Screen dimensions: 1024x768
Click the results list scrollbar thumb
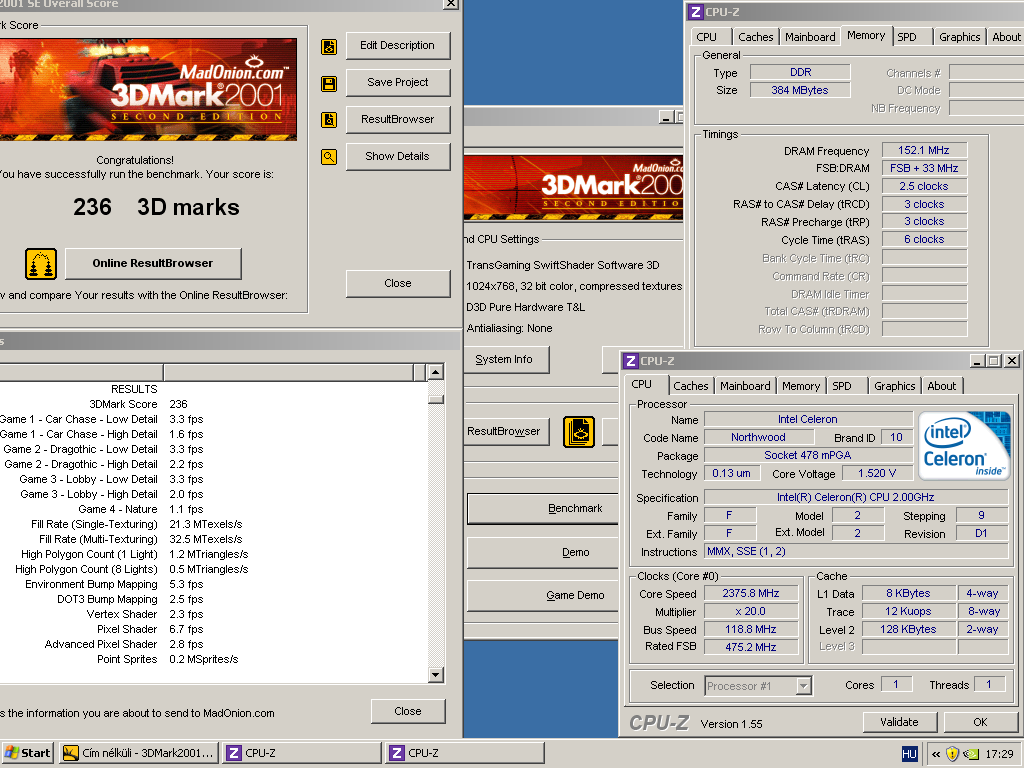(436, 399)
